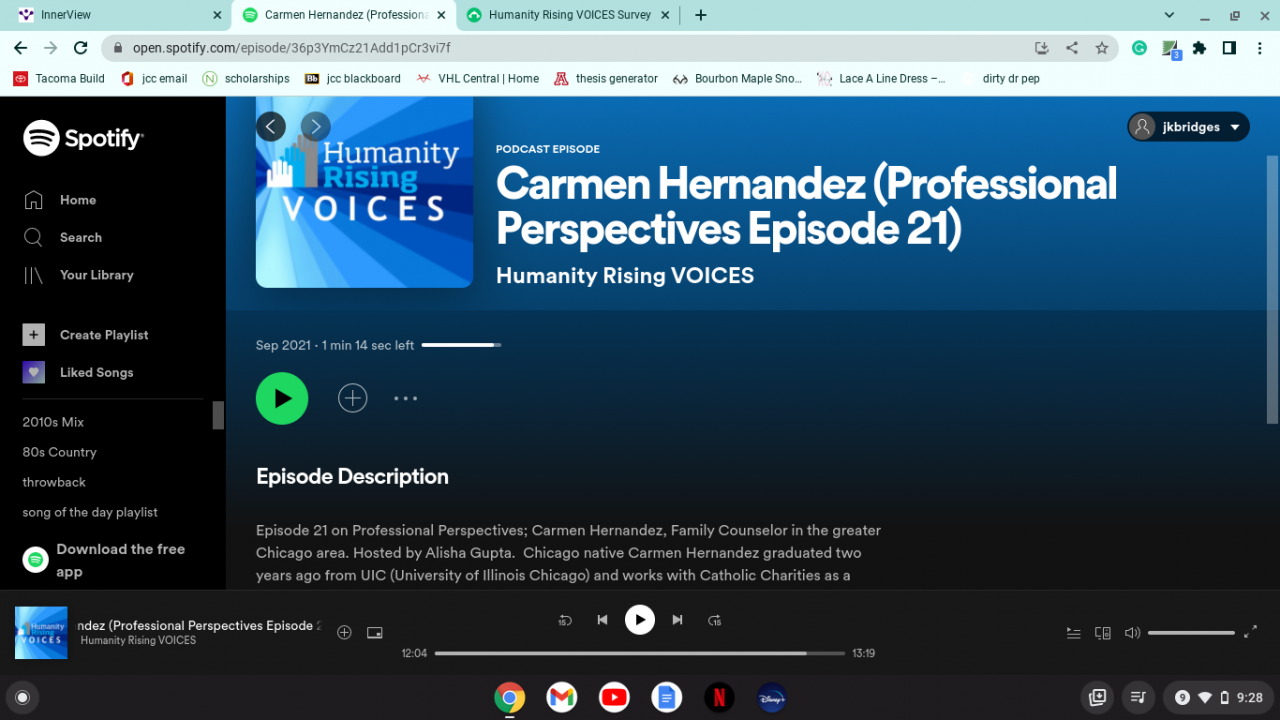Open the Chrome three-dot menu
The height and width of the screenshot is (720, 1280).
pos(1260,48)
